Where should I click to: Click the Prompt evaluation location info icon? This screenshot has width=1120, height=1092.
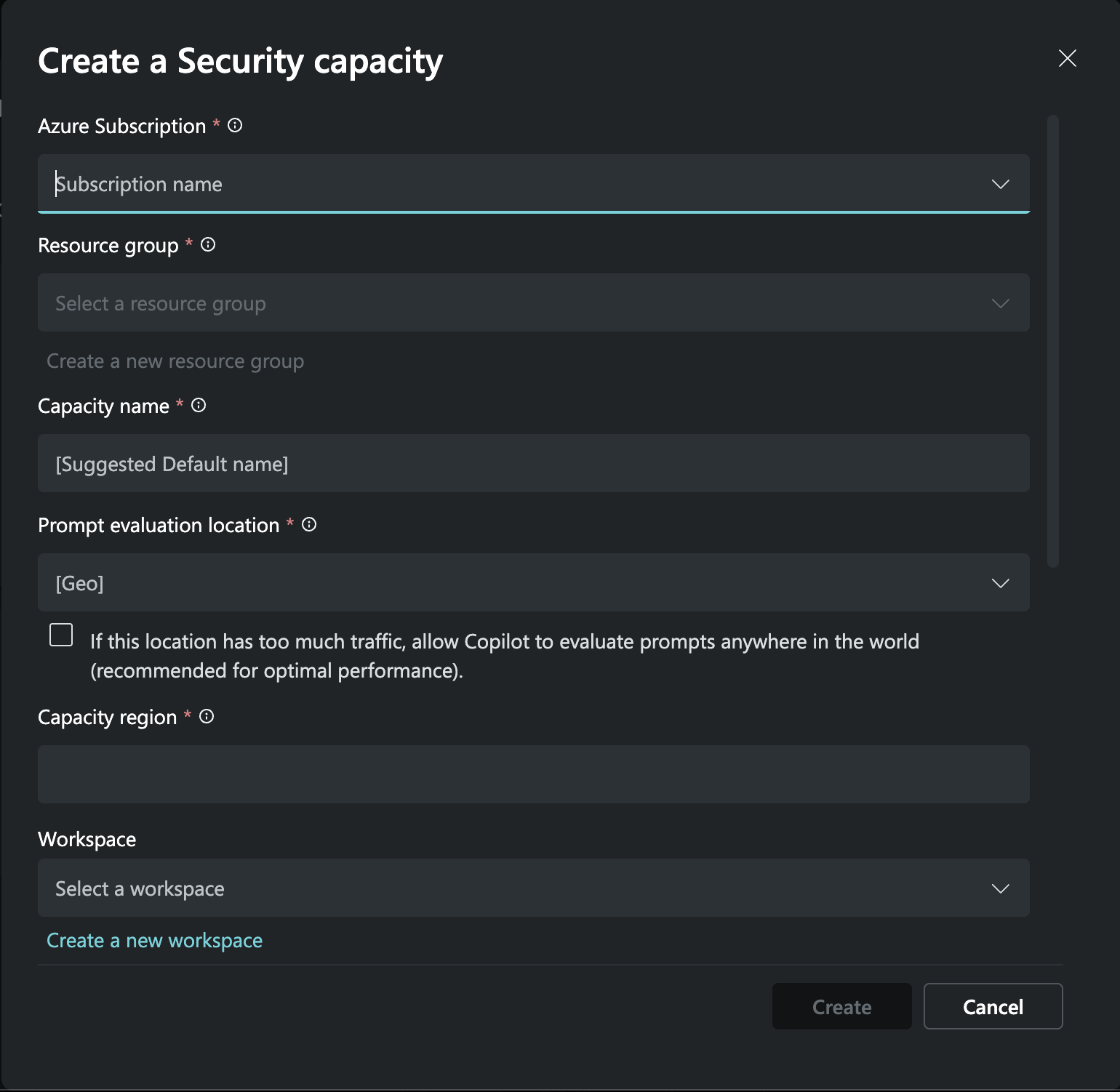coord(308,524)
